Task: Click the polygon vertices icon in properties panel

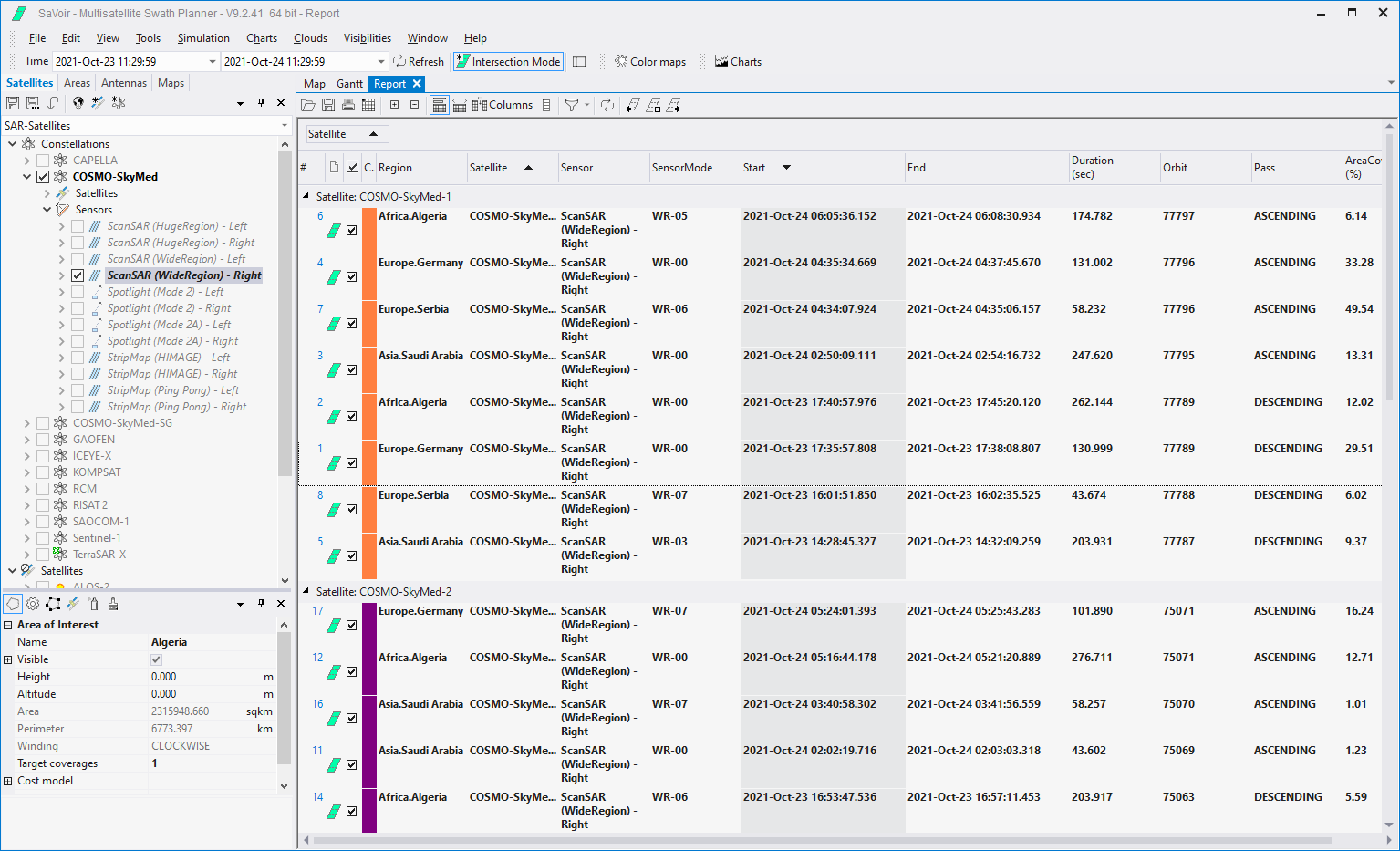Action: 53,604
